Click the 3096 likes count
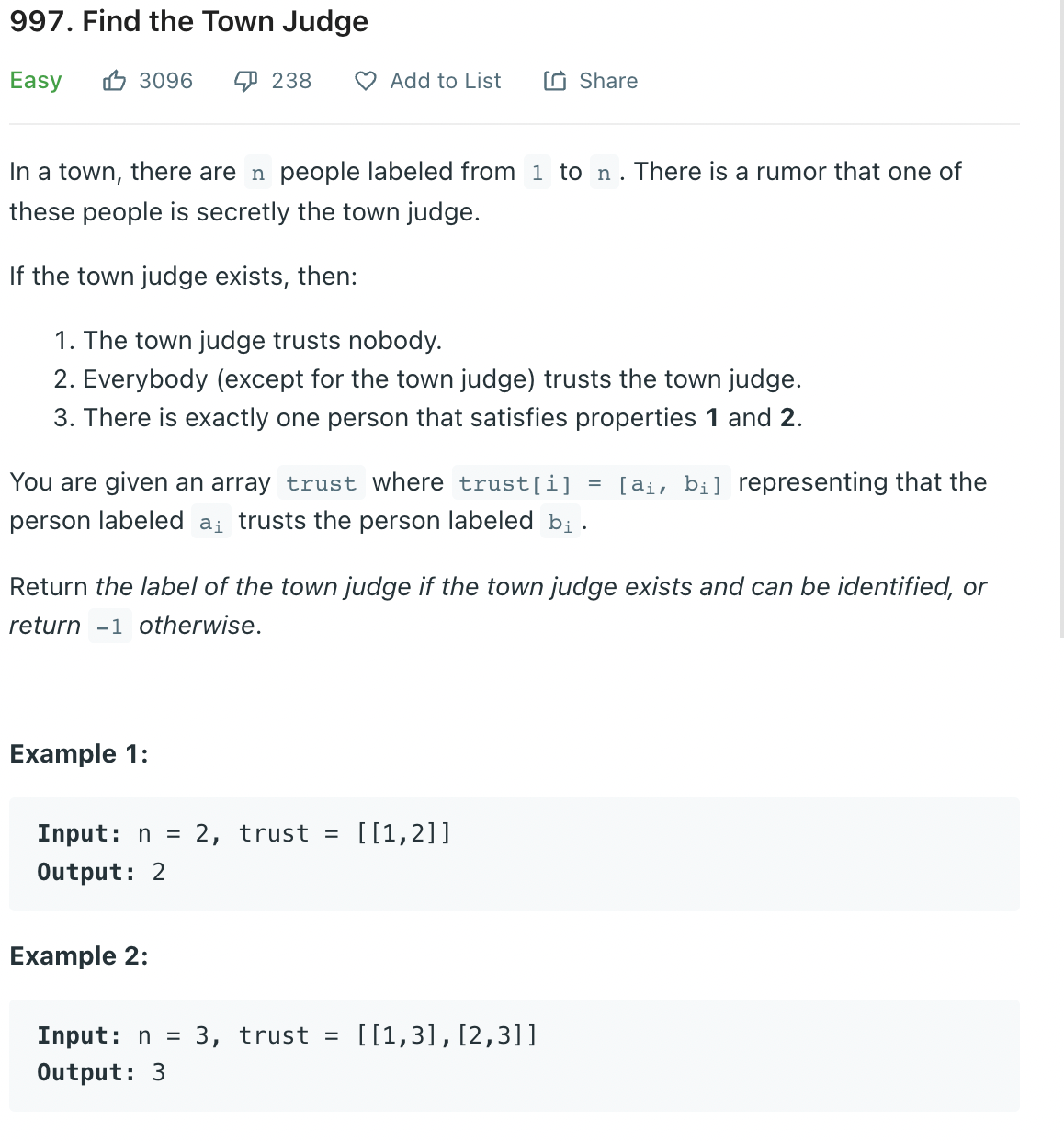Viewport: 1064px width, 1141px height. click(x=166, y=81)
